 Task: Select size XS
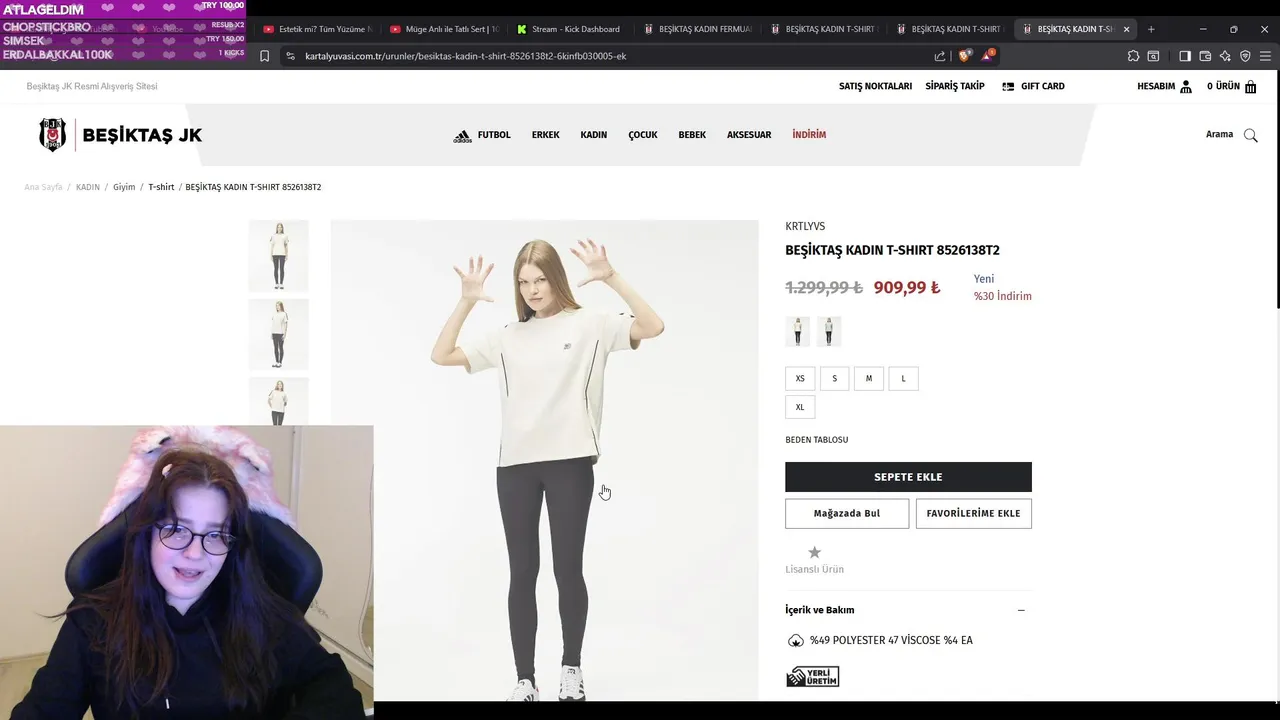point(800,379)
